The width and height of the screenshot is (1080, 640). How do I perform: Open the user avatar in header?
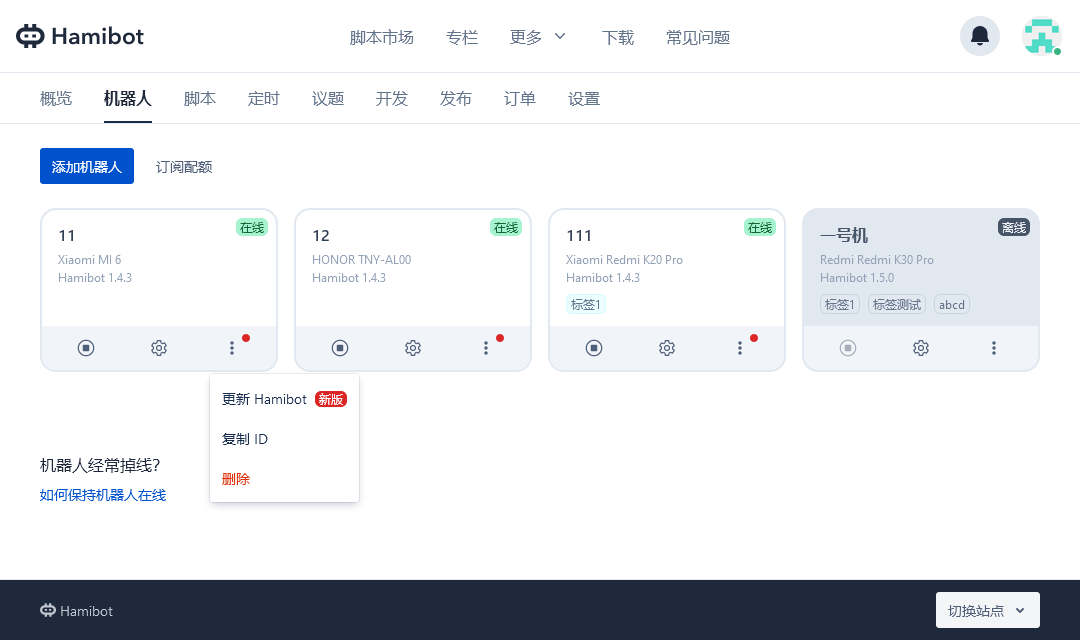click(x=1041, y=37)
